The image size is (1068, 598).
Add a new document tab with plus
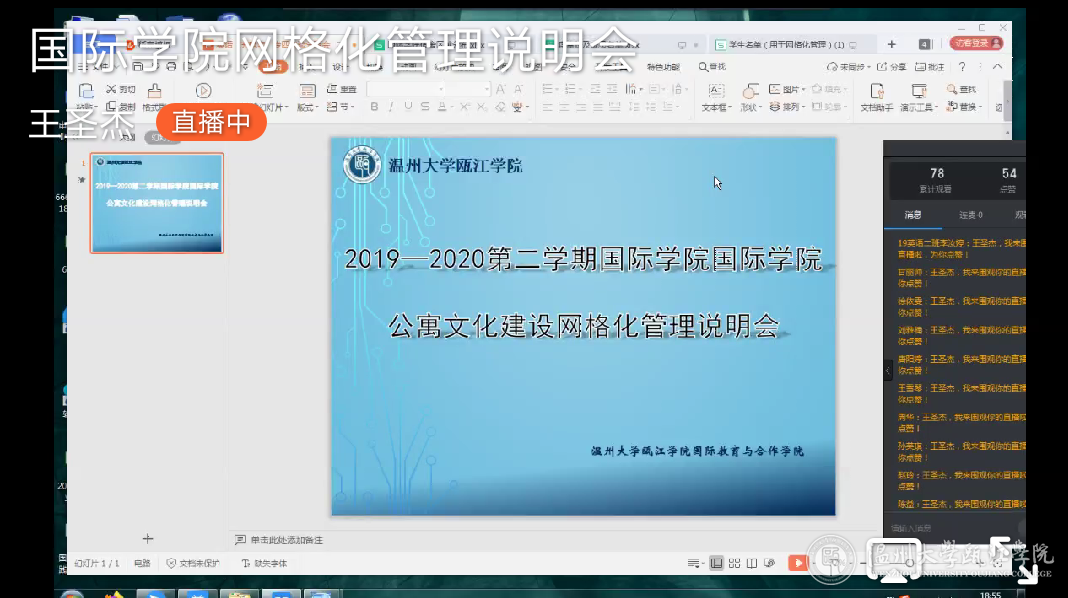[x=892, y=44]
